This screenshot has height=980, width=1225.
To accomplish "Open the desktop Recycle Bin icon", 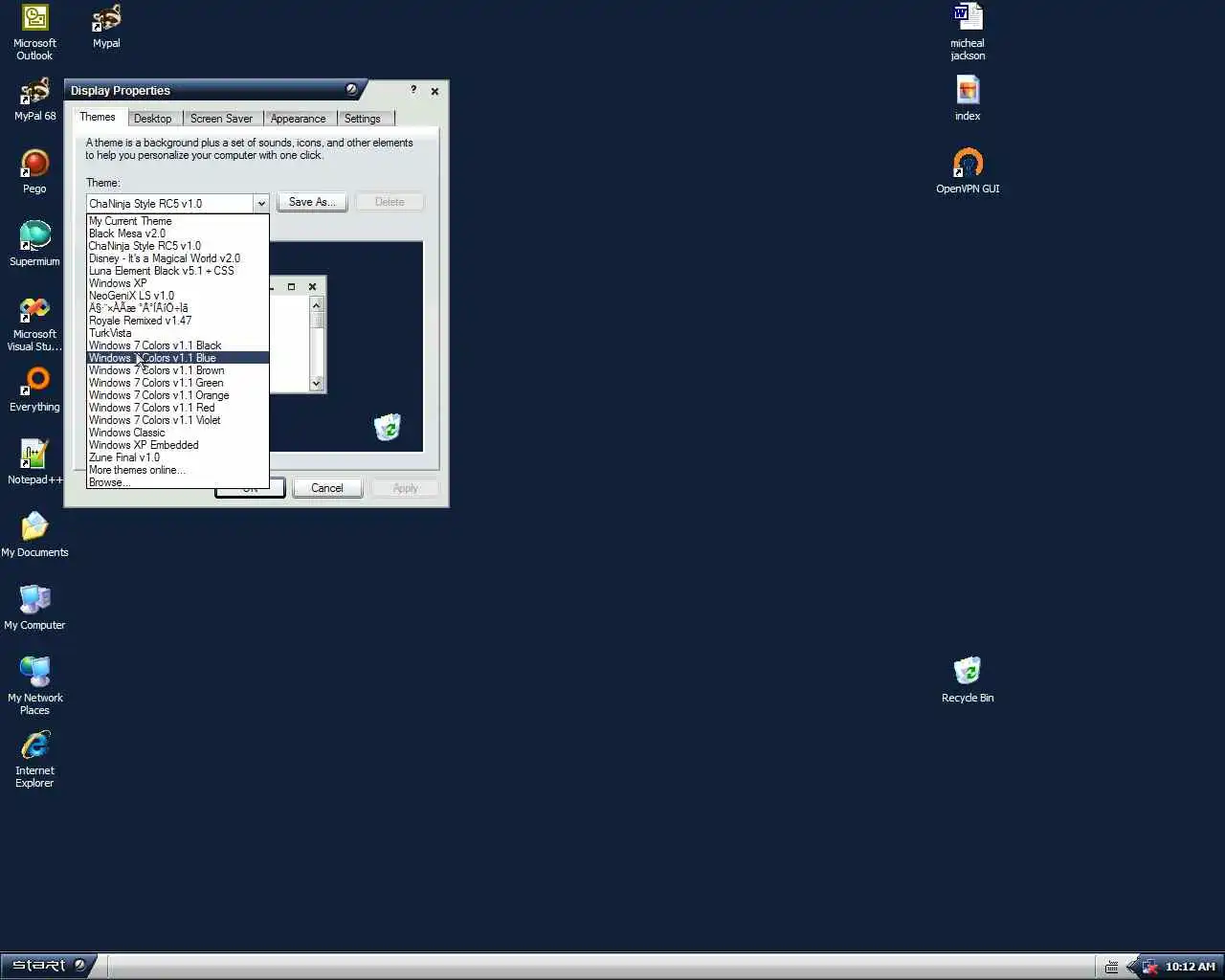I will (x=968, y=681).
